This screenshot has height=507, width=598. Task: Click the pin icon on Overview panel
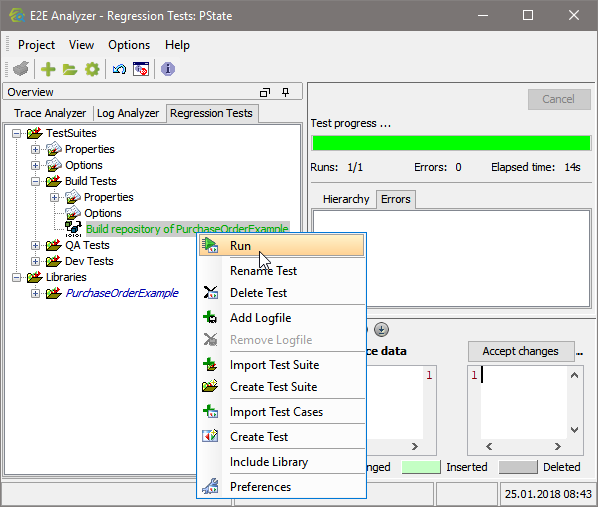(285, 92)
